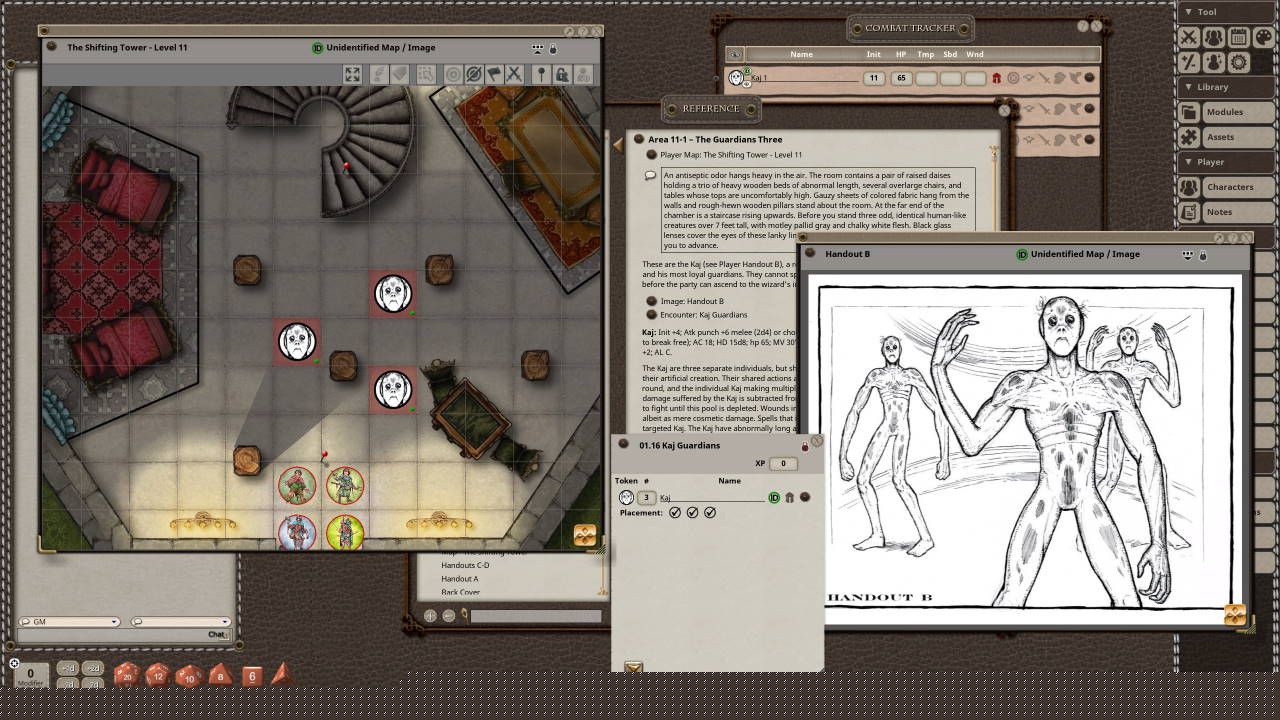Click the orange move handle on Shifting Tower map
1280x720 pixels.
tap(585, 535)
